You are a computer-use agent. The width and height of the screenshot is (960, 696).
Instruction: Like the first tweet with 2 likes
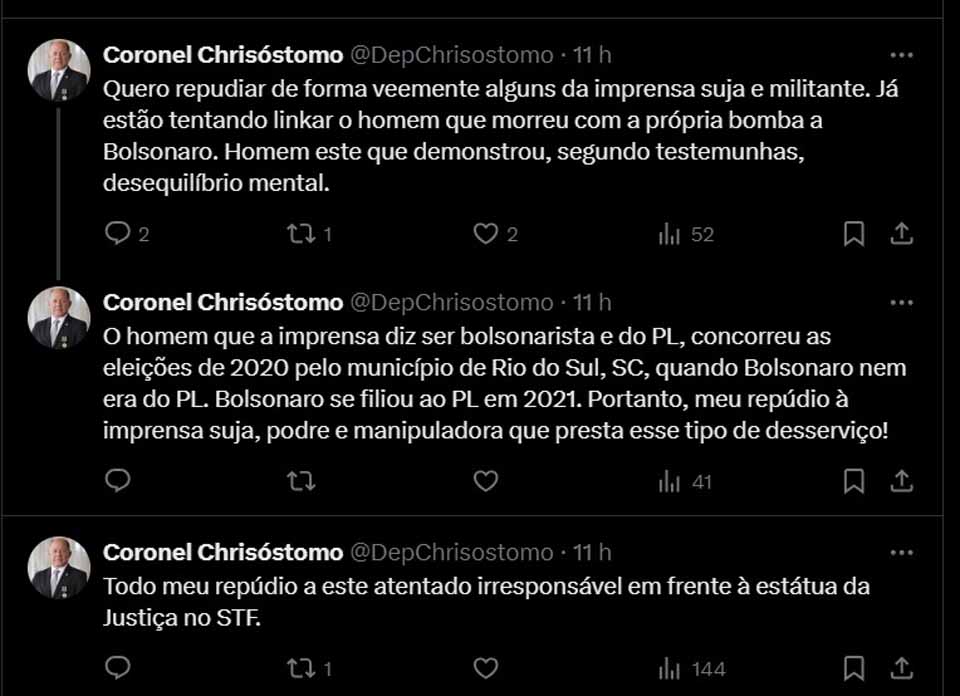pyautogui.click(x=486, y=234)
